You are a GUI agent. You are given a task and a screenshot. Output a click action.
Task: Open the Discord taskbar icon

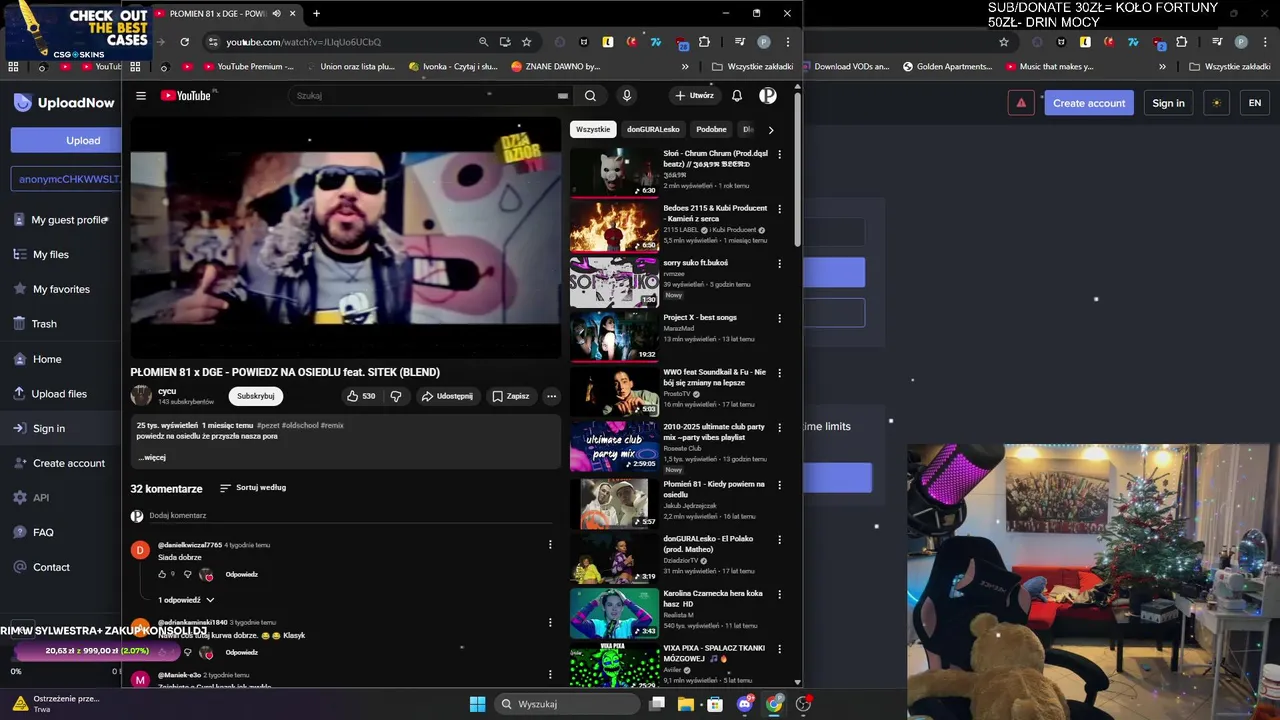(x=745, y=704)
